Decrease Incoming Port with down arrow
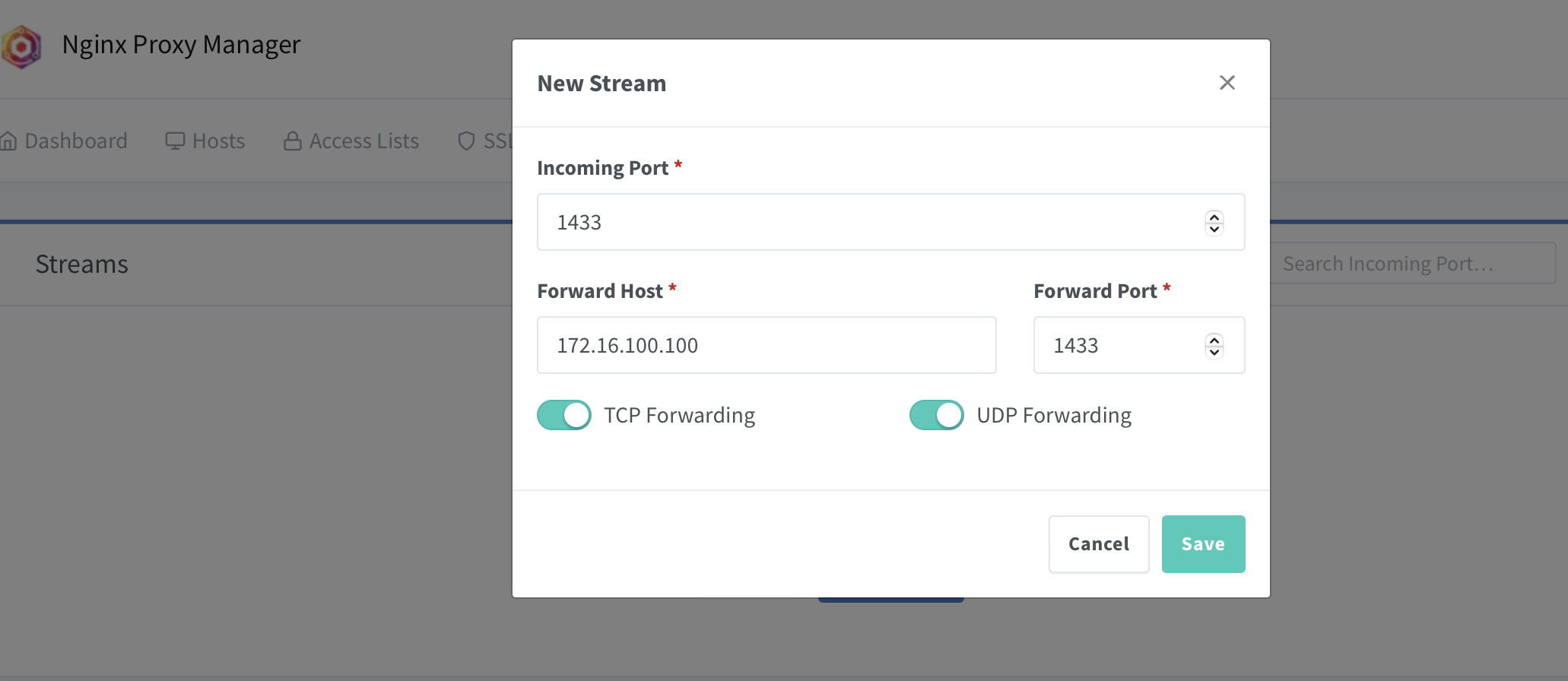Viewport: 1568px width, 681px height. coord(1214,229)
